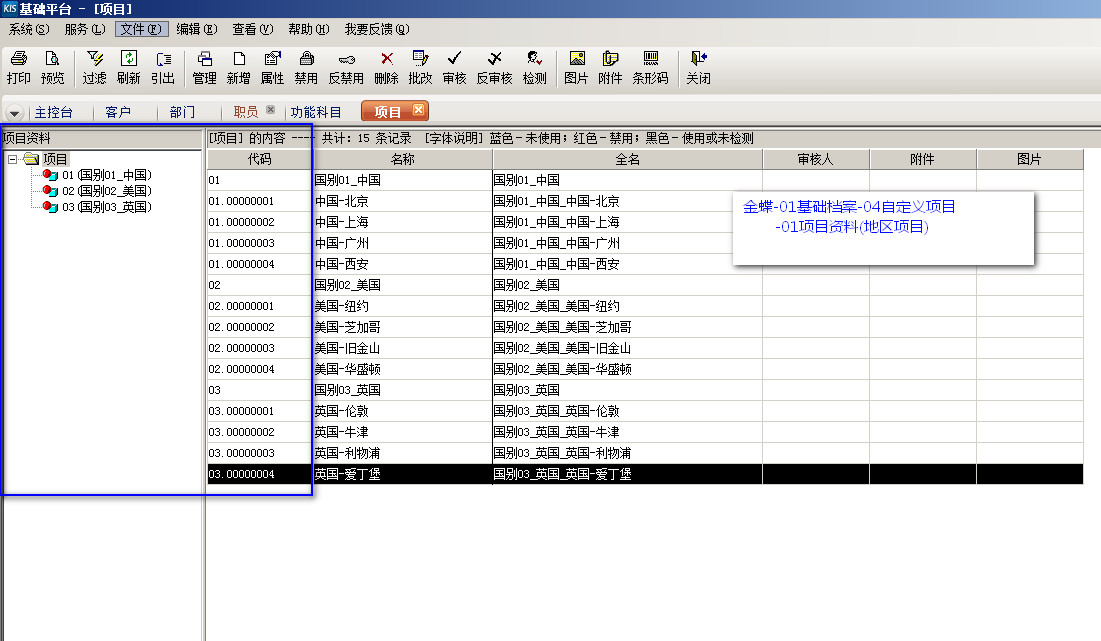Open the tab list dropdown arrow
The width and height of the screenshot is (1101, 641).
tap(15, 113)
